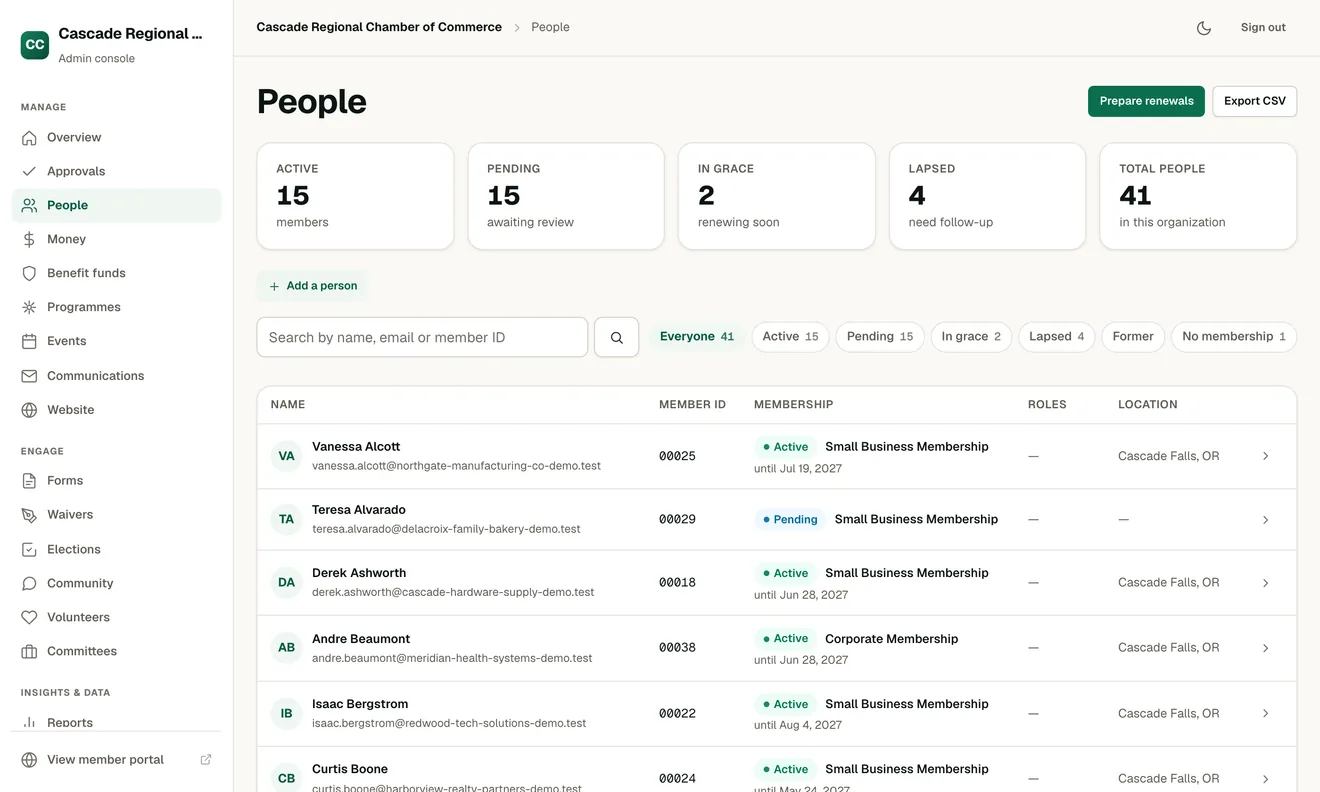The width and height of the screenshot is (1320, 792).
Task: Open Elections via its ballot icon
Action: point(29,549)
